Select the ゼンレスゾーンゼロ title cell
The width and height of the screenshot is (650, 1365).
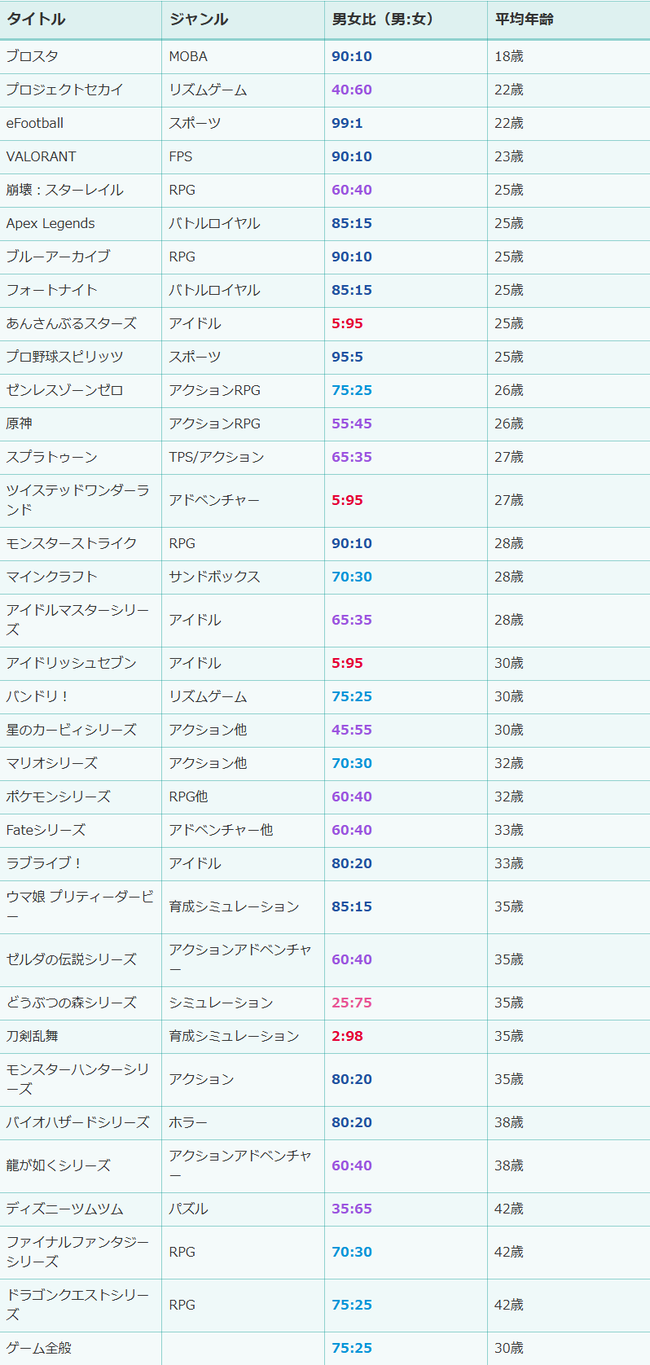(x=81, y=390)
